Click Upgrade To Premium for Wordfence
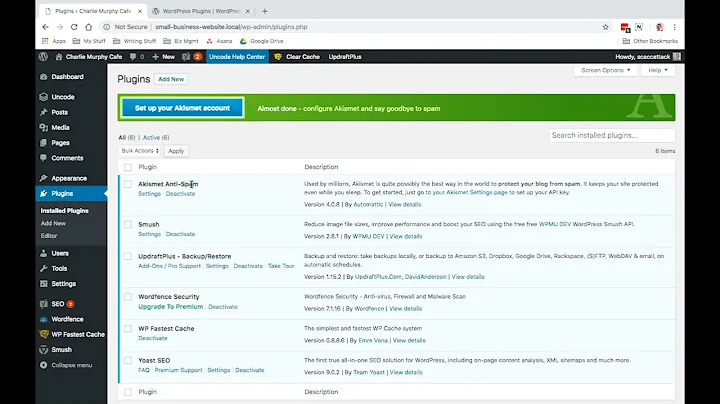The image size is (720, 404). pyautogui.click(x=170, y=307)
